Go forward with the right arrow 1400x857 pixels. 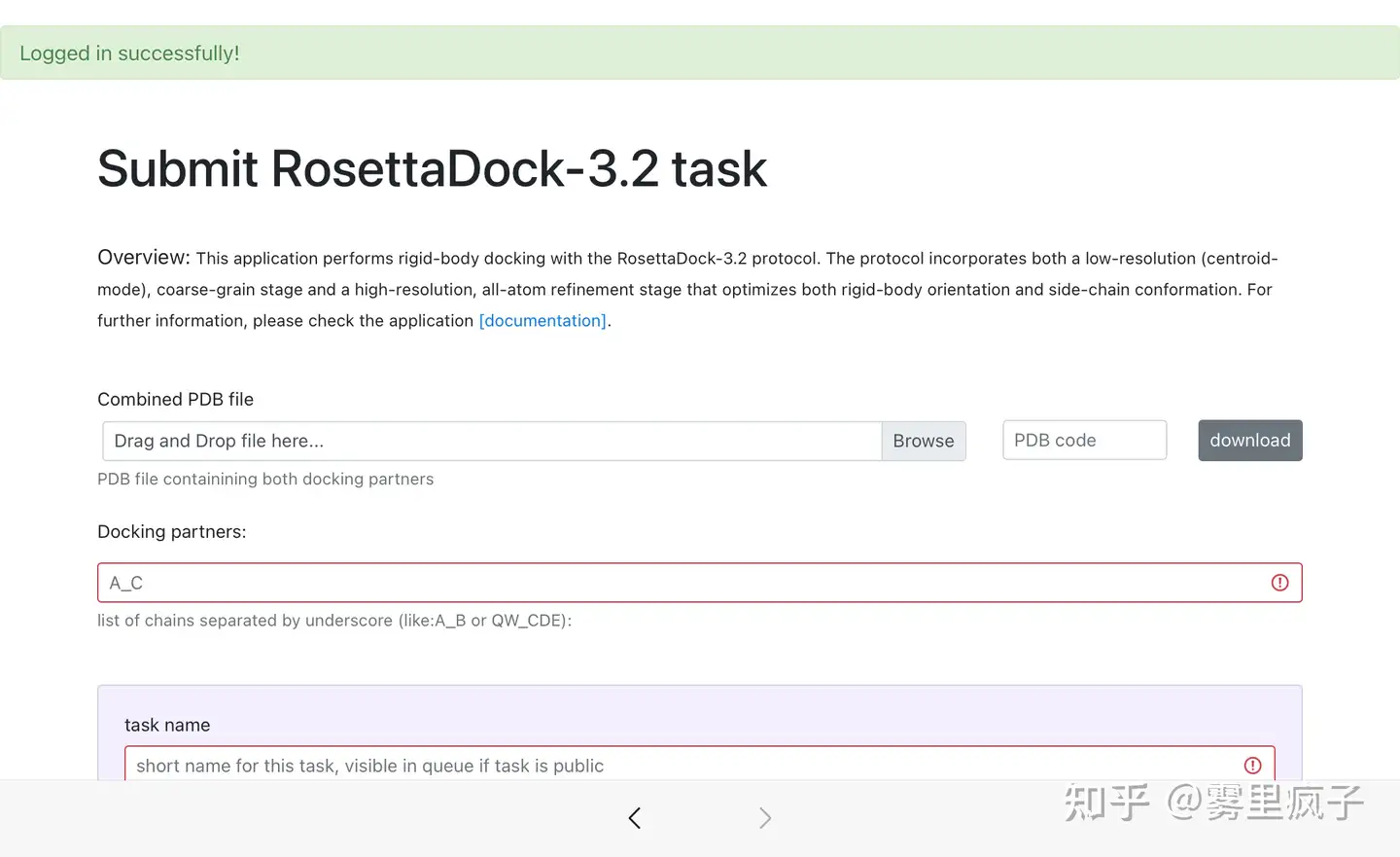pyautogui.click(x=765, y=818)
